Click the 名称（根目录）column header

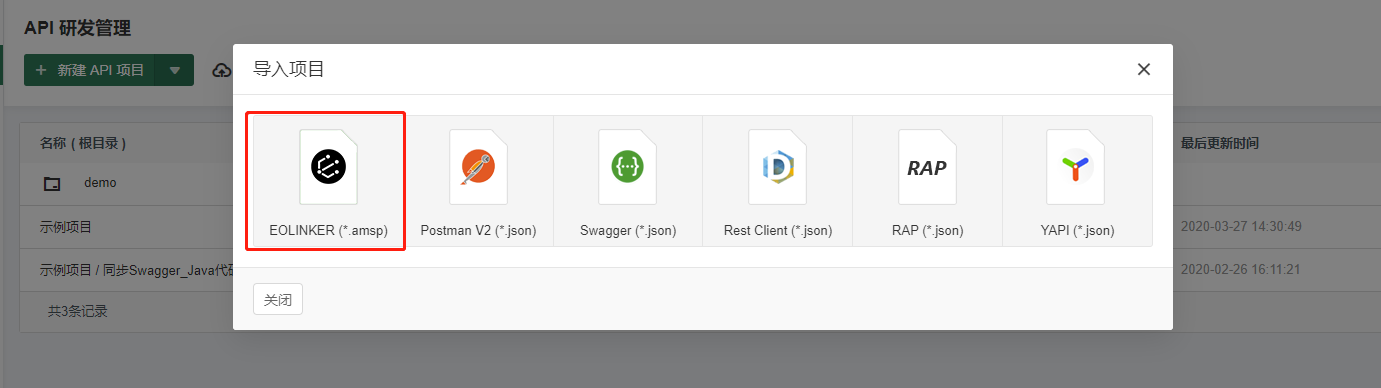click(x=83, y=143)
